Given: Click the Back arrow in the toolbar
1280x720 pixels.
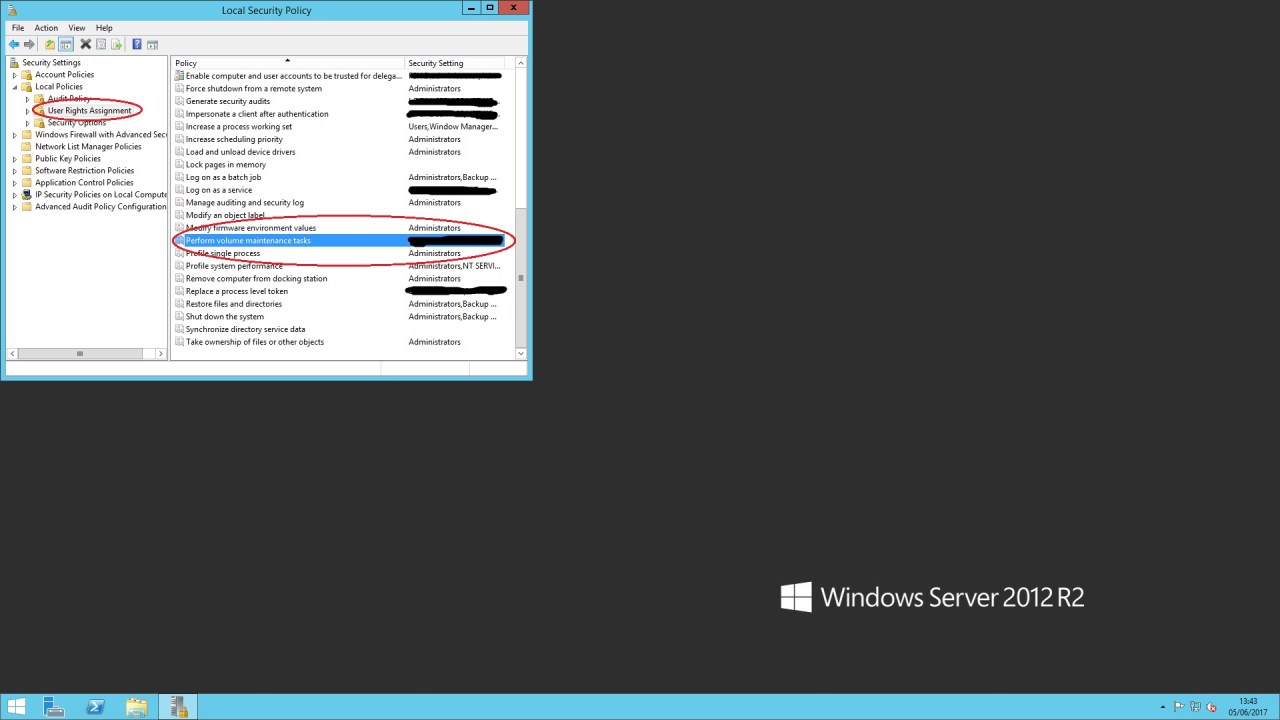Looking at the screenshot, I should coord(14,45).
